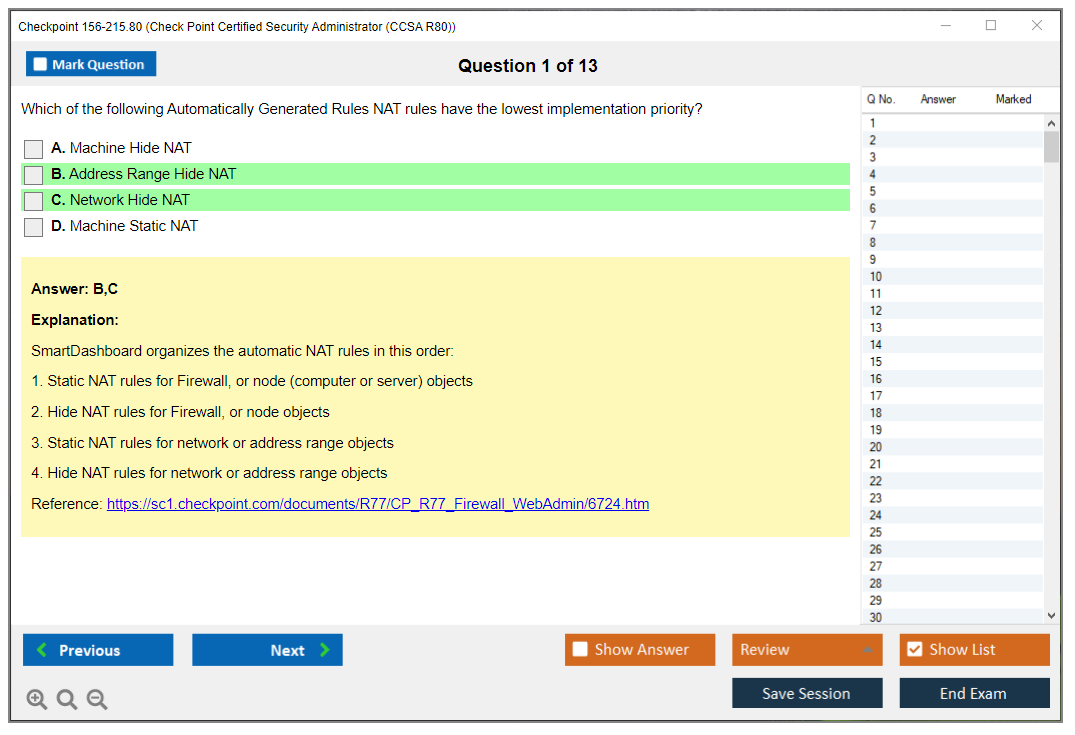This screenshot has width=1075, height=735.
Task: Select option C Network Hide NAT checkbox
Action: pyautogui.click(x=34, y=201)
